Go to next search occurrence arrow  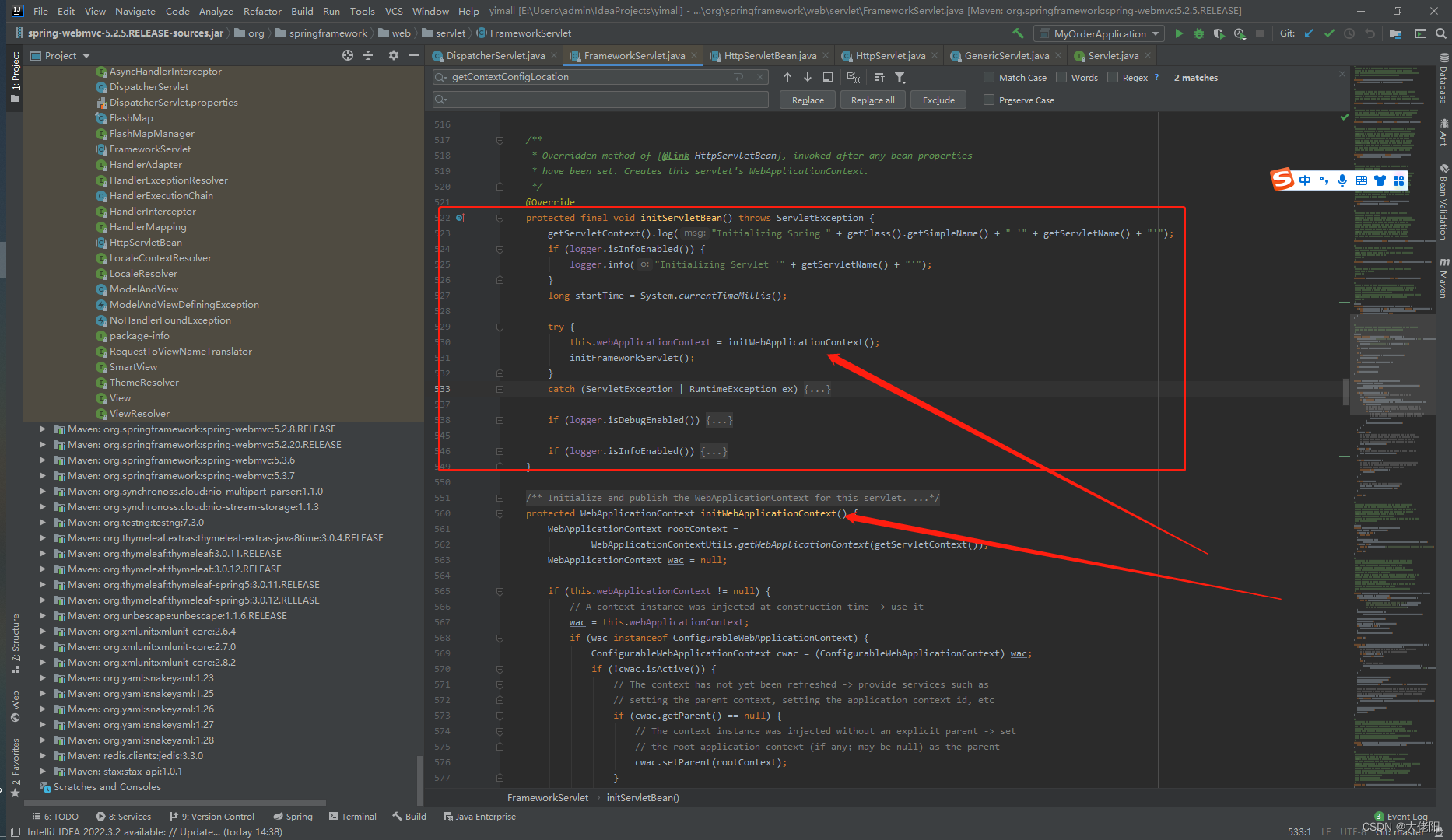808,77
